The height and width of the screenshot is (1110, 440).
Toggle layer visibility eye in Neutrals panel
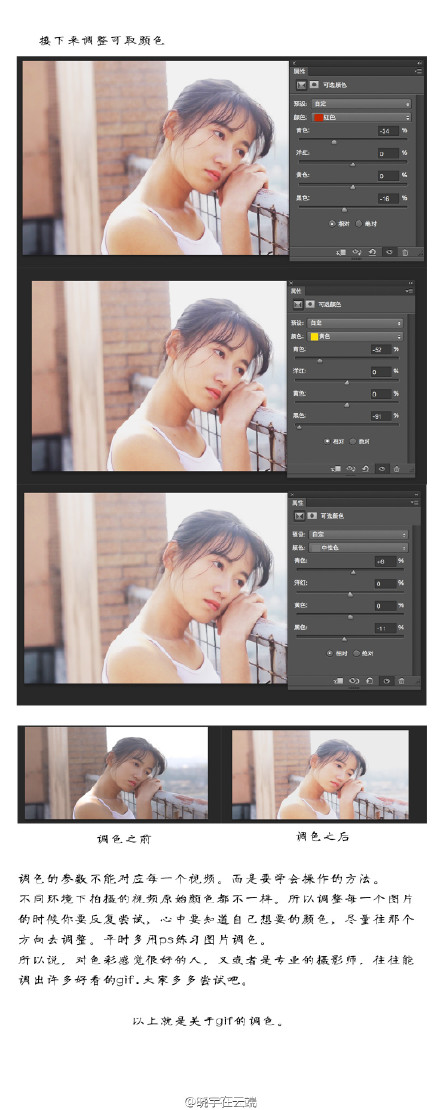(387, 681)
